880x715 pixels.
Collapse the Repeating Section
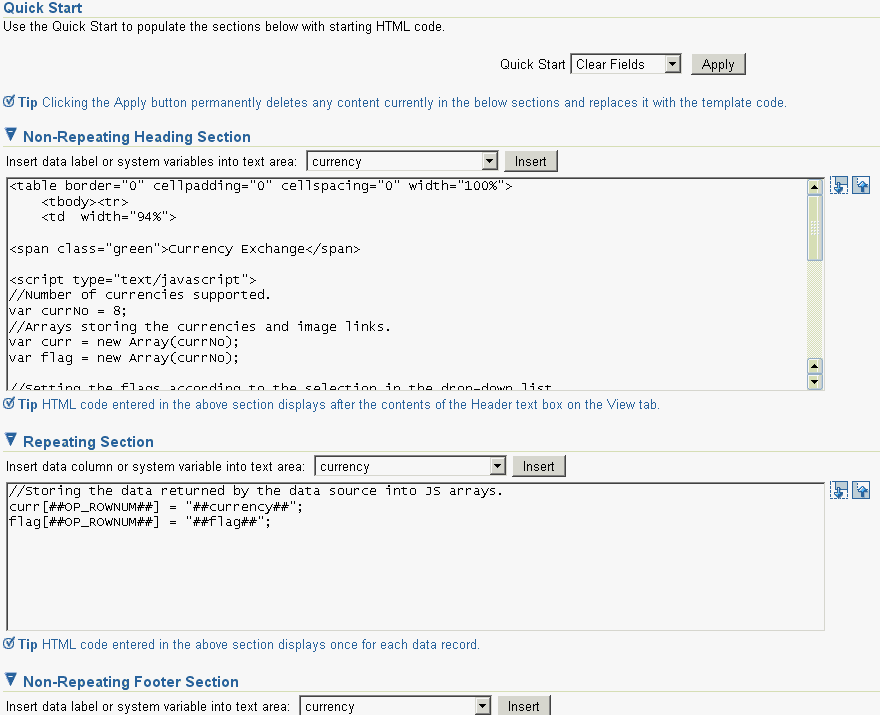tap(11, 441)
